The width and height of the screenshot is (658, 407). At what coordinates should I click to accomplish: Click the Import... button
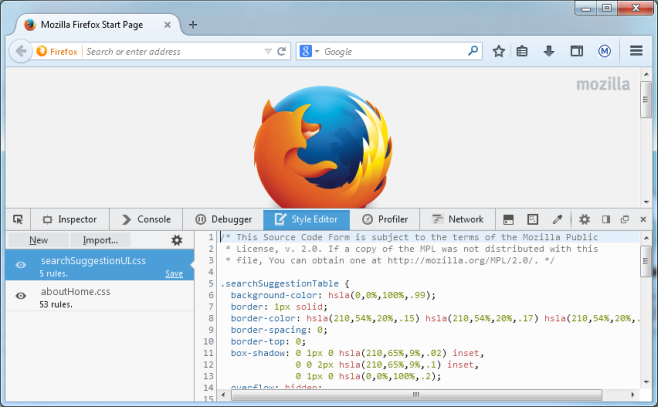point(100,240)
